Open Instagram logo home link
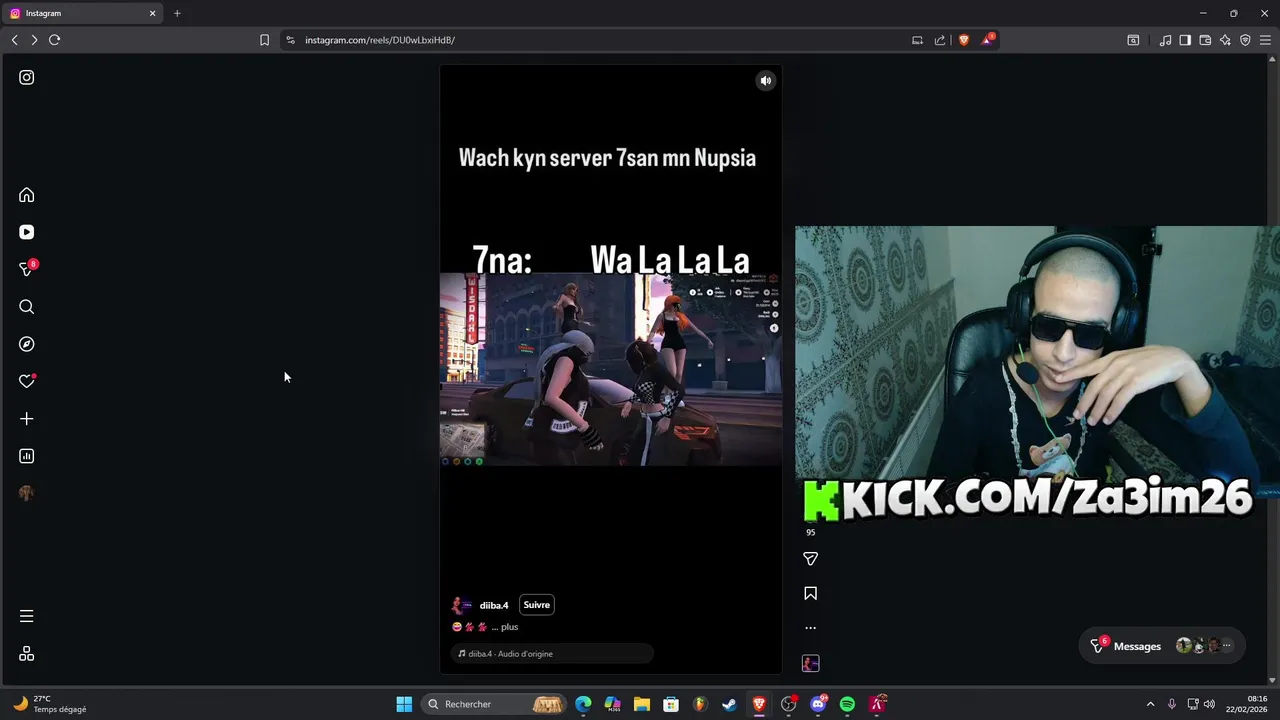 [x=27, y=77]
